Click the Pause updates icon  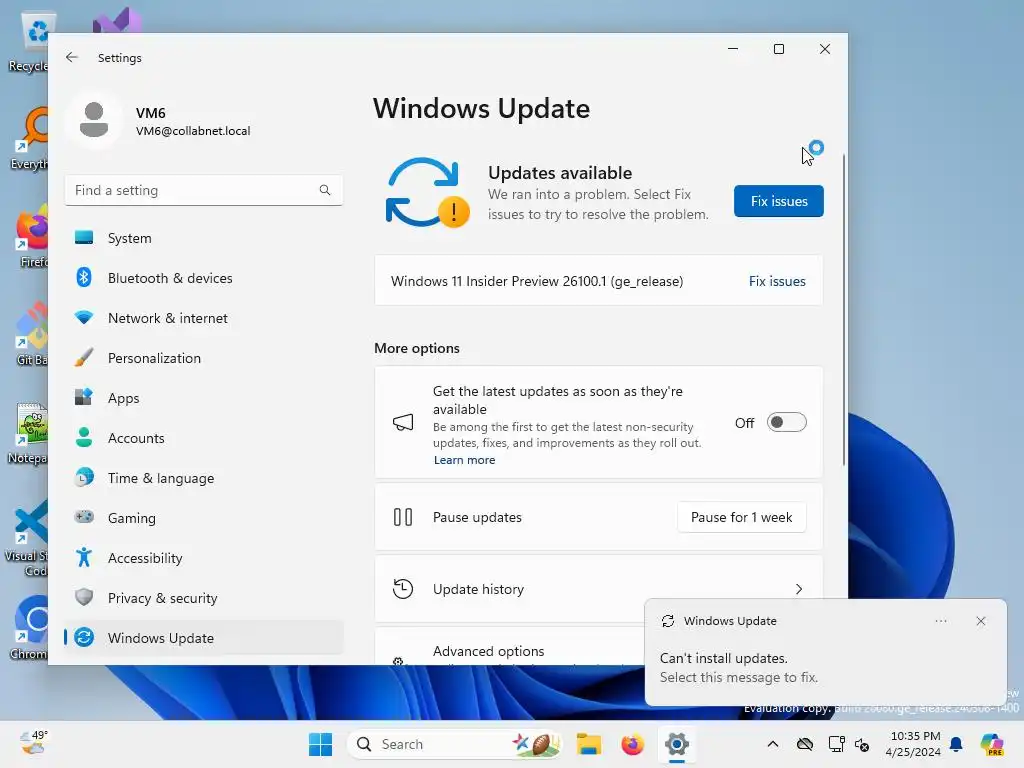pyautogui.click(x=403, y=517)
